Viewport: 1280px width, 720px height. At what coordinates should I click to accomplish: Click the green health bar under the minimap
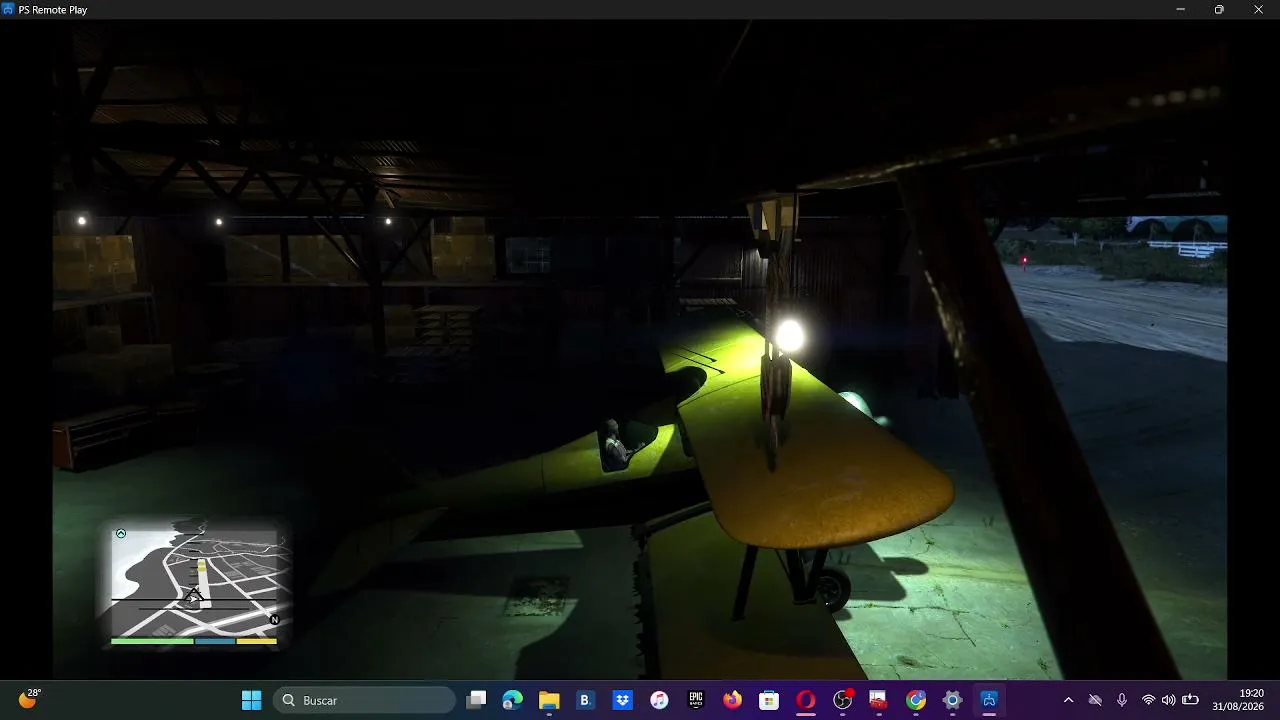tap(152, 641)
